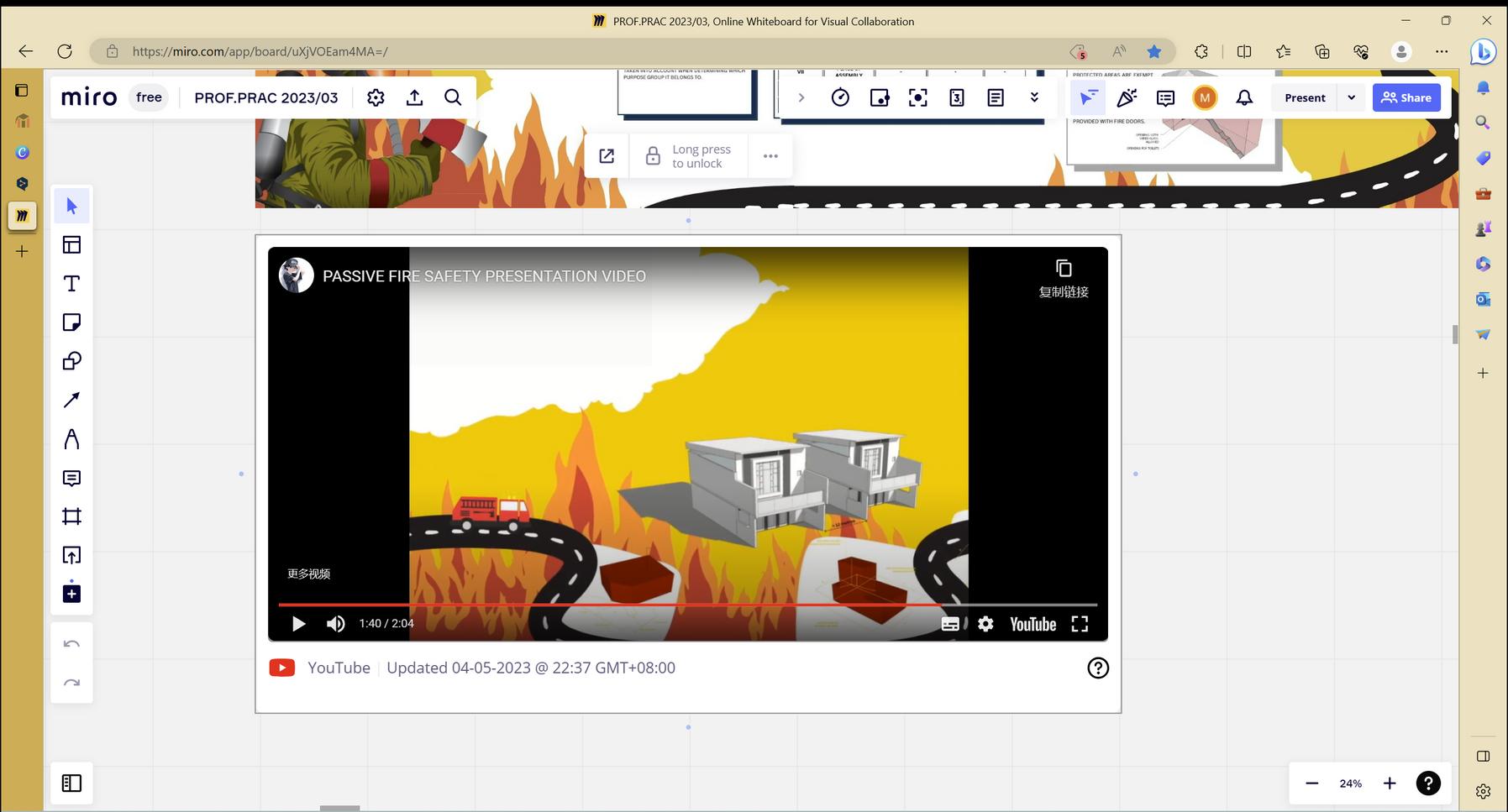Expand the Present dropdown arrow
1508x812 pixels.
point(1352,97)
